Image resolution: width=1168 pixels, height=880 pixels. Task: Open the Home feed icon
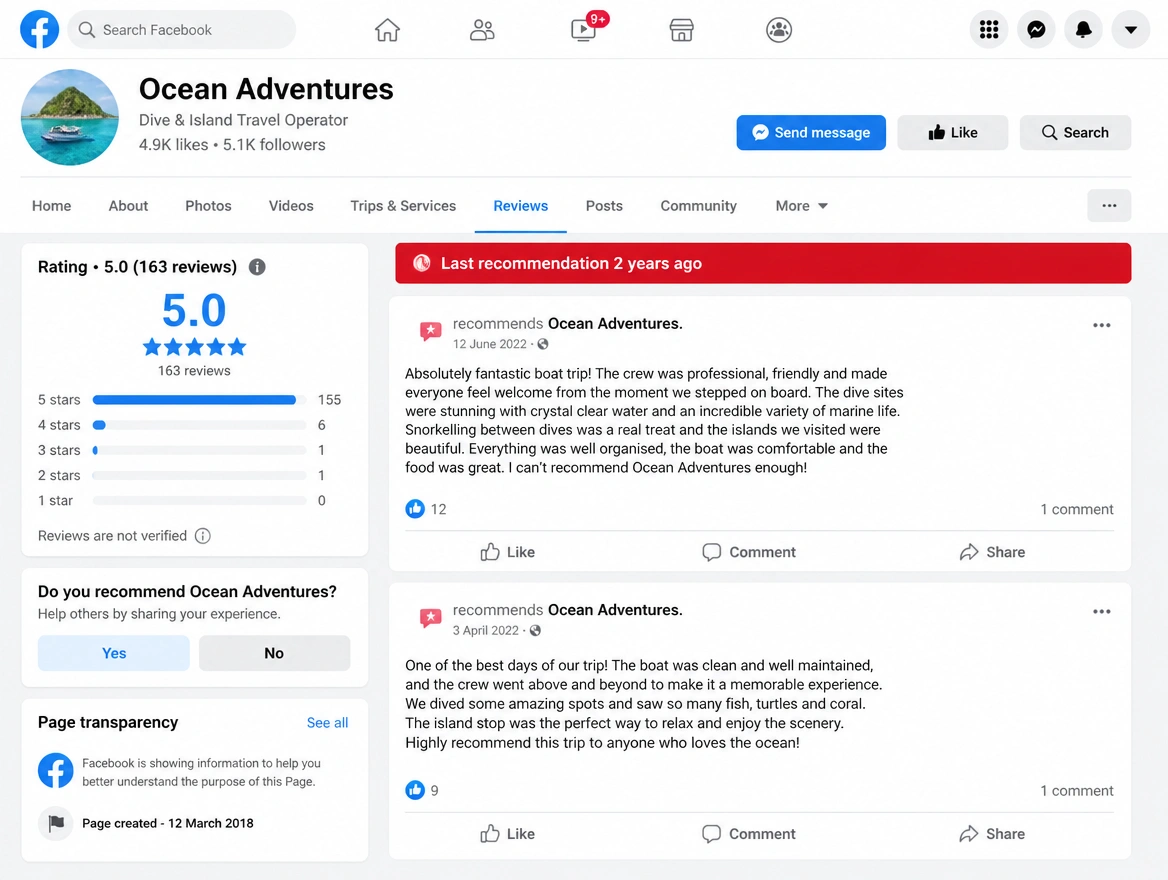coord(387,30)
